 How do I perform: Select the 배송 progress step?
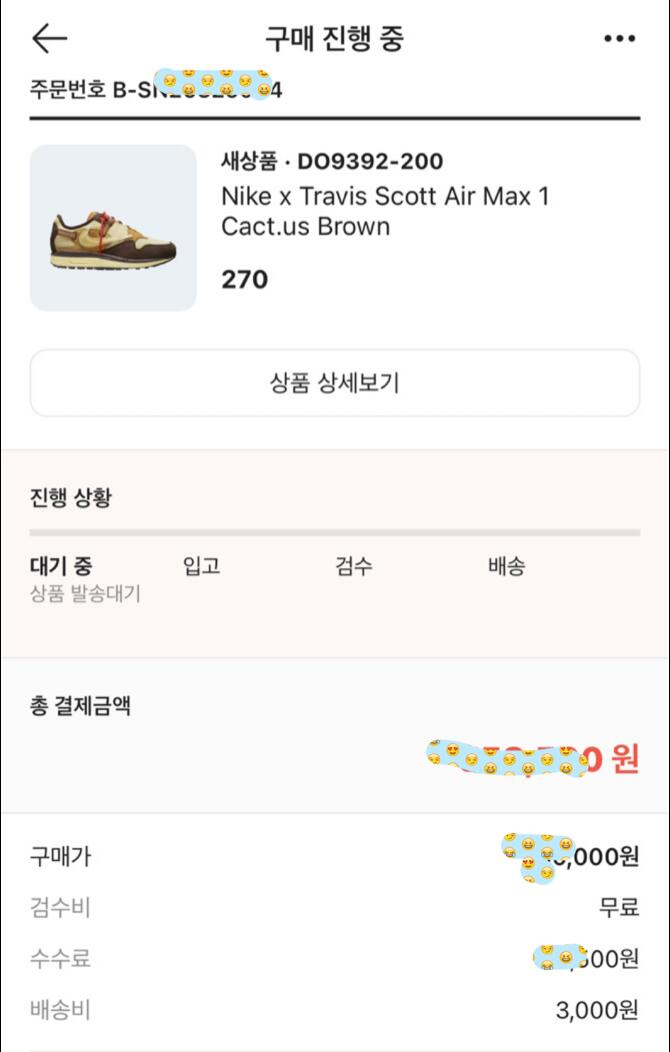[506, 567]
